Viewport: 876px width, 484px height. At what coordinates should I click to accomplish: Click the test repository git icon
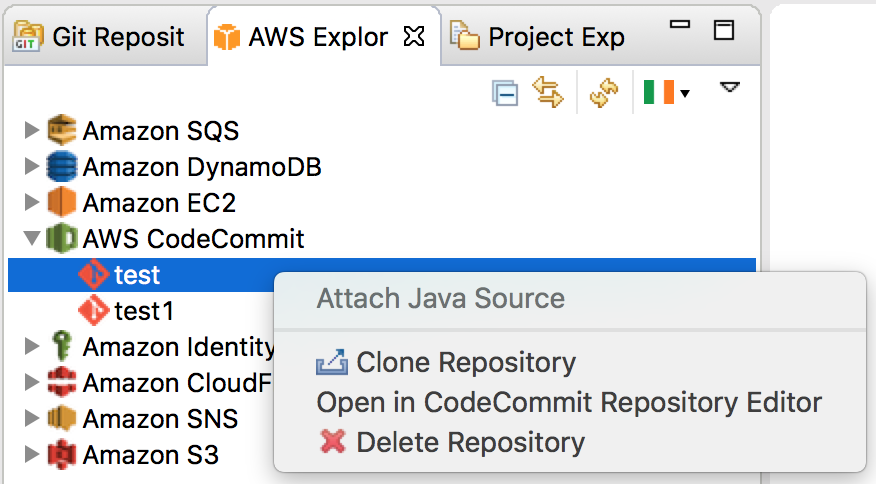click(x=94, y=275)
